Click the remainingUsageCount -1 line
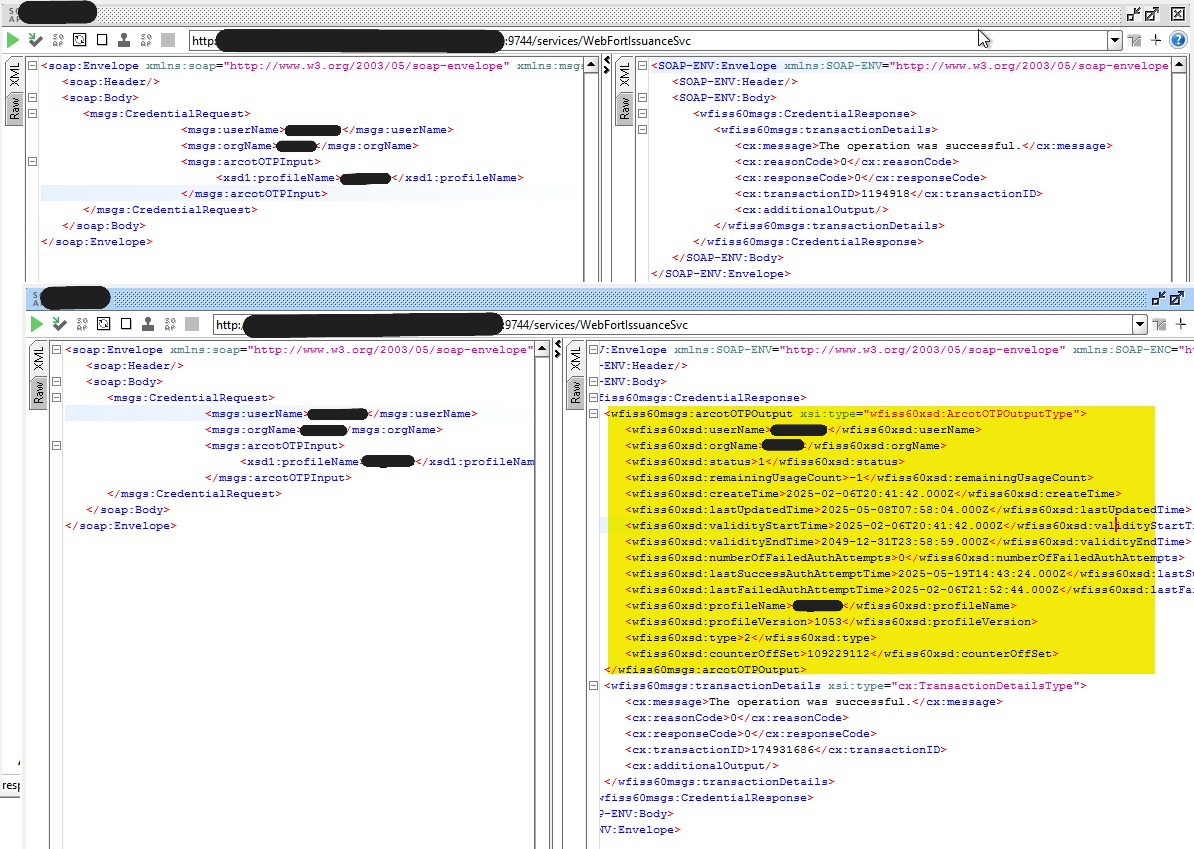1194x849 pixels. (x=859, y=477)
